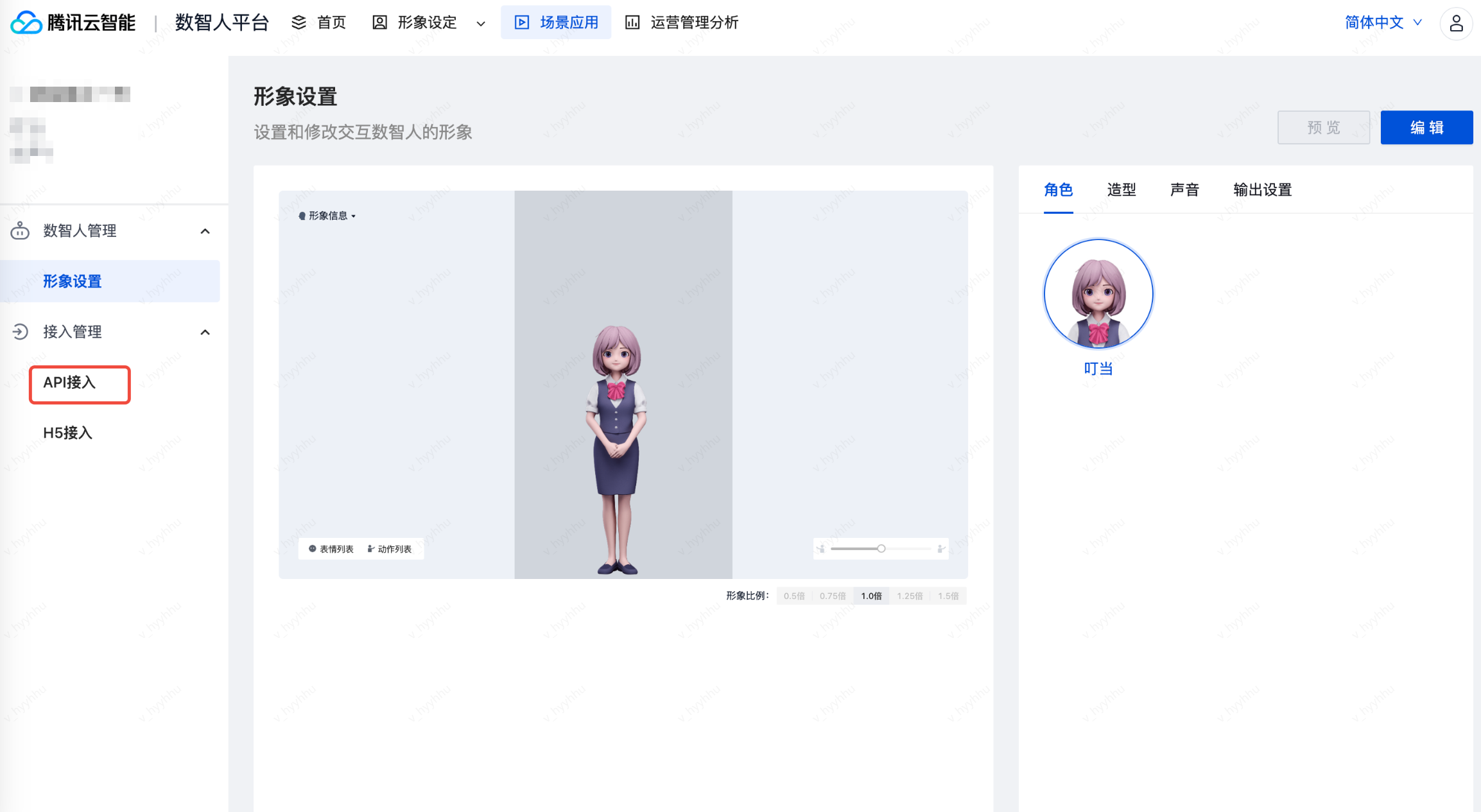Screen dimensions: 1481x812
Task: Click the user account avatar icon
Action: click(x=1456, y=23)
